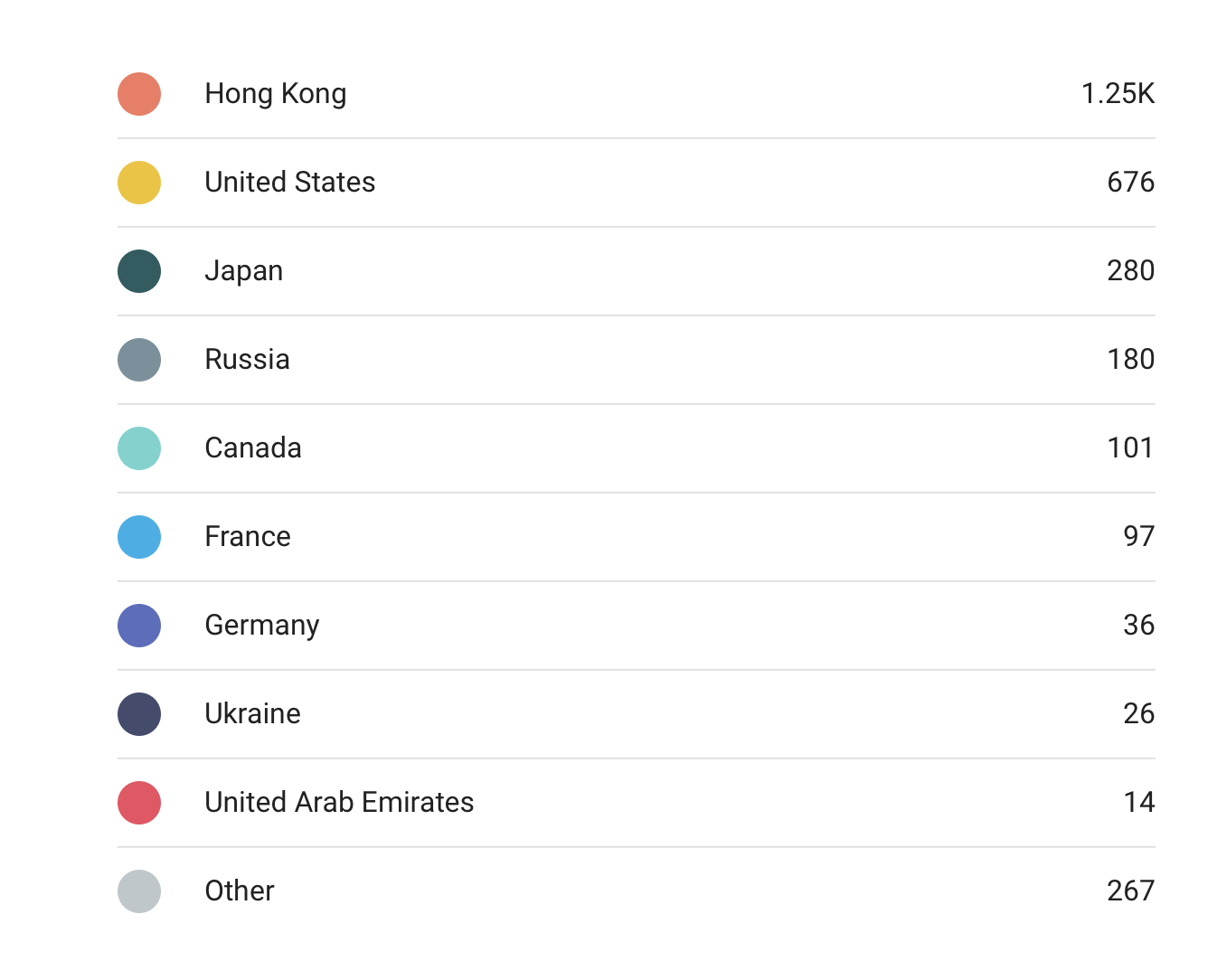Click the 676 value for United States

click(1130, 183)
